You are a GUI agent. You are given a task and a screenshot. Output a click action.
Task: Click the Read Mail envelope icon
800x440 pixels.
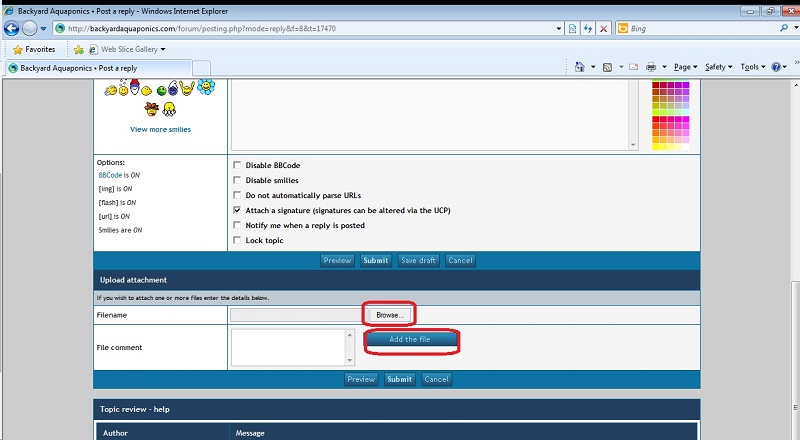click(633, 67)
